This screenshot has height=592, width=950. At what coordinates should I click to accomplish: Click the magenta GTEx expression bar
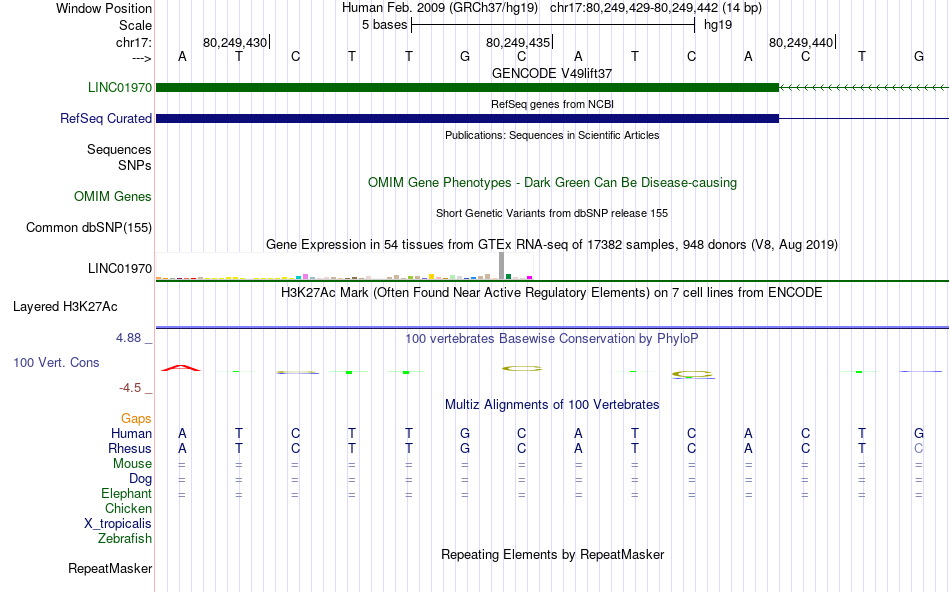click(x=530, y=278)
